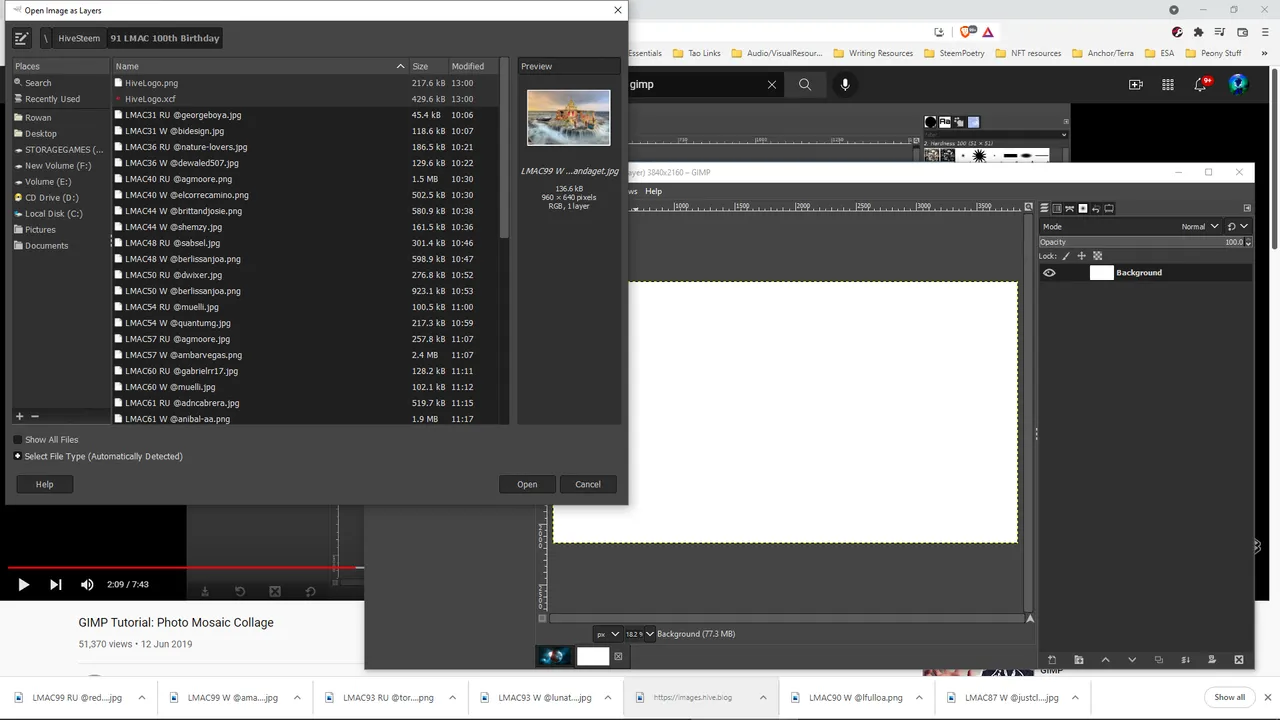Close the white image tab in GIMP
The width and height of the screenshot is (1280, 720).
[618, 657]
